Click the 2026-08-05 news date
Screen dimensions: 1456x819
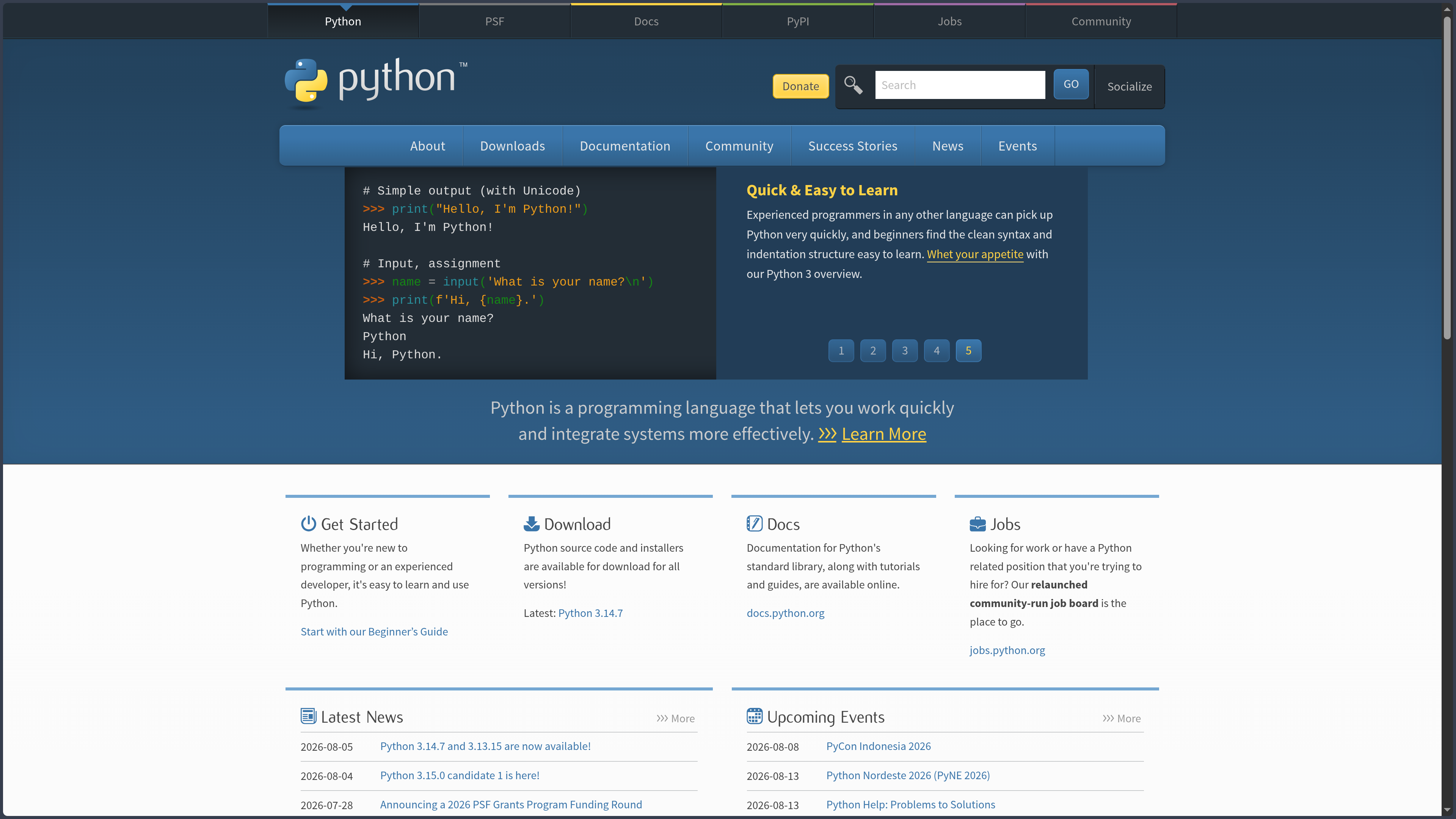(327, 747)
